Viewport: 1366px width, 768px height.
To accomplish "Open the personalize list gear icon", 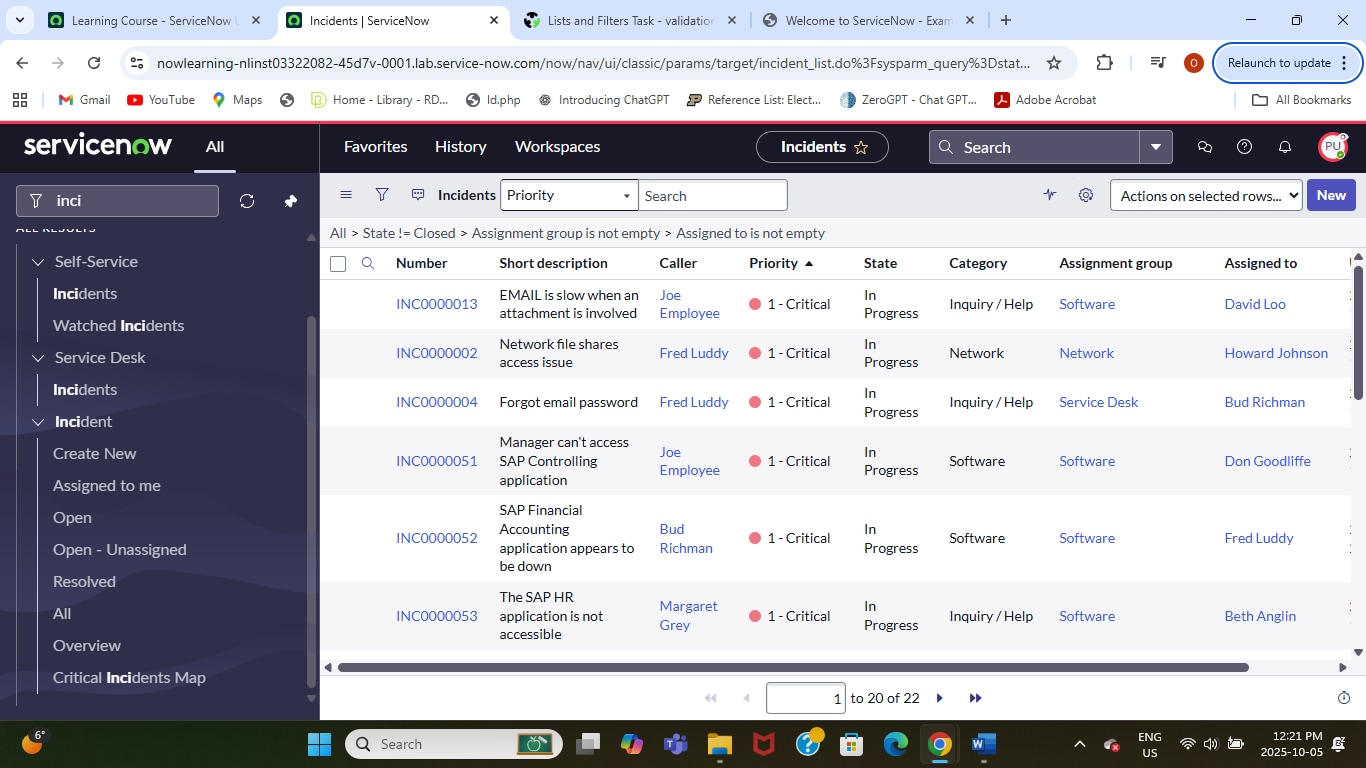I will tap(1086, 195).
